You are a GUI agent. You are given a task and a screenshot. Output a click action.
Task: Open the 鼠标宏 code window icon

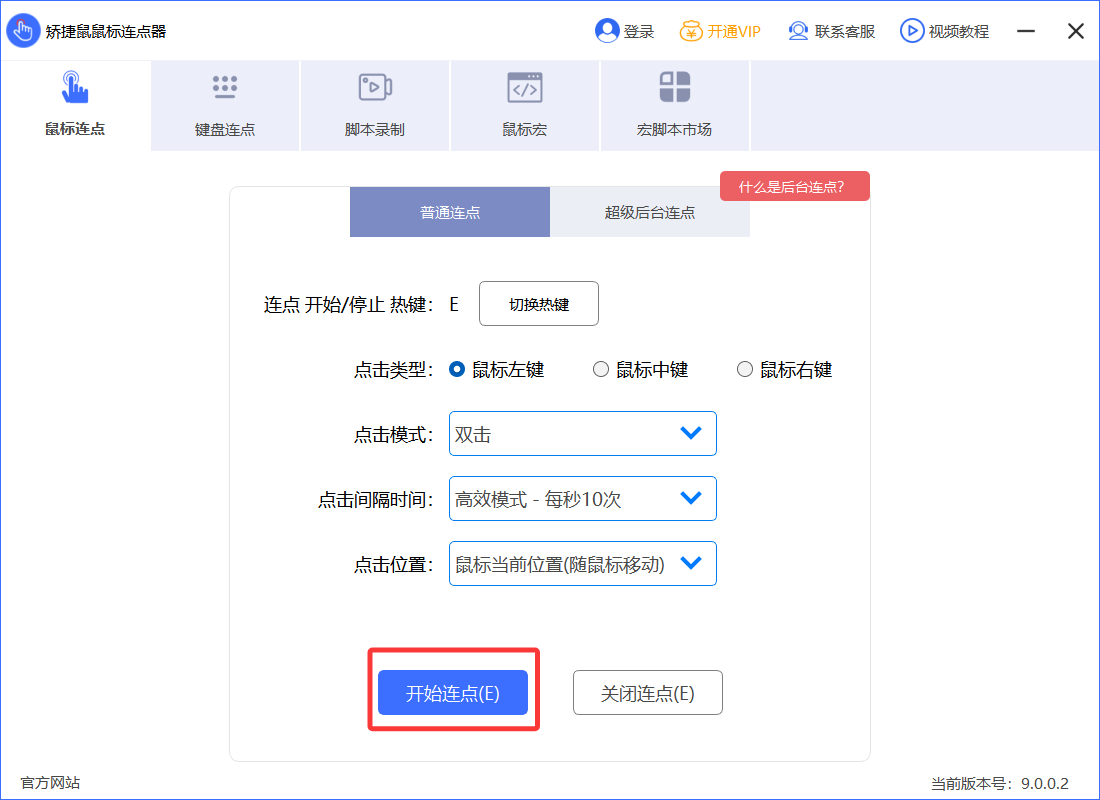click(525, 87)
